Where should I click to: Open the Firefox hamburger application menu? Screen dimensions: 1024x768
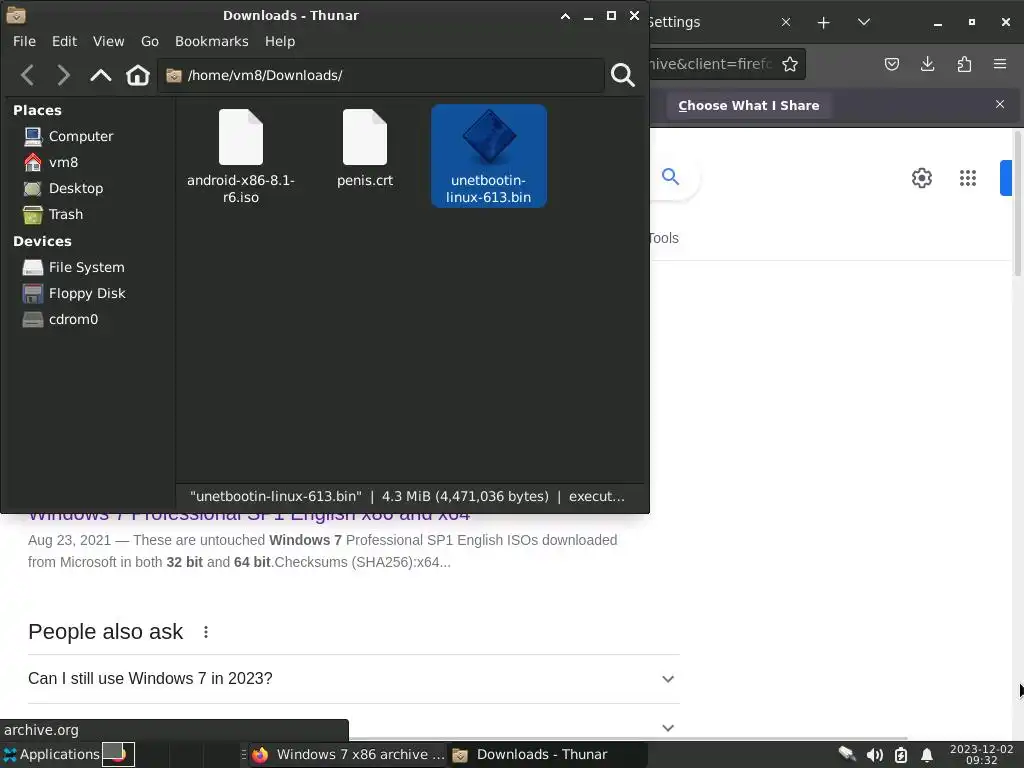pos(1000,64)
